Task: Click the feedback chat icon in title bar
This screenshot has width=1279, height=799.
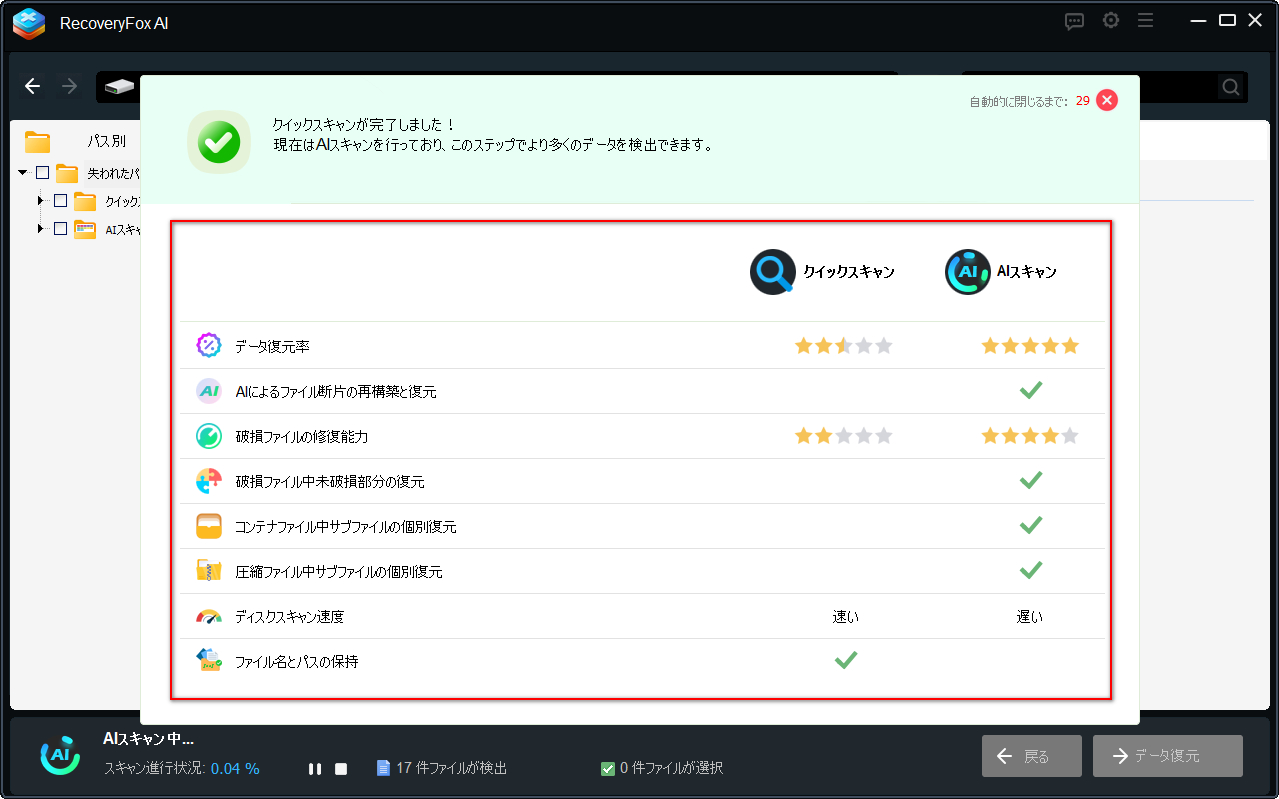Action: click(1074, 21)
